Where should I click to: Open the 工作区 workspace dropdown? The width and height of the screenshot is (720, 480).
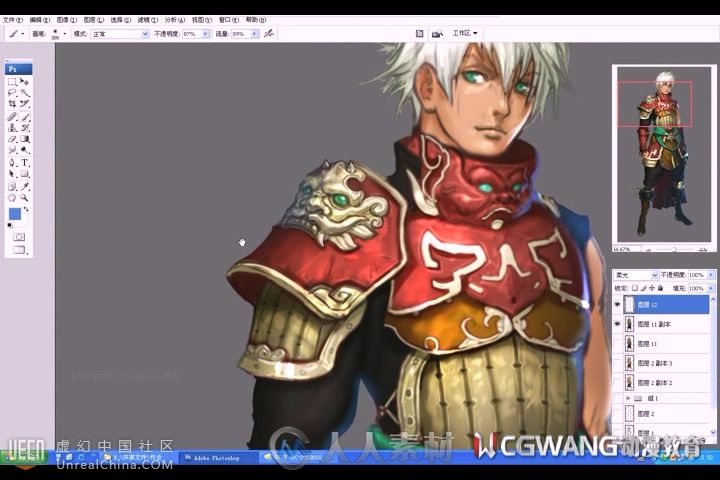tap(465, 33)
